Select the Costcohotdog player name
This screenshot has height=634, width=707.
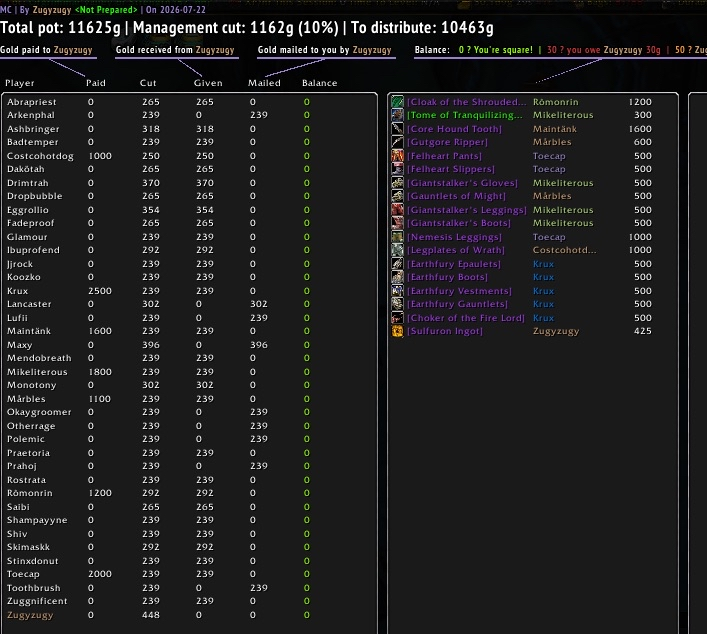40,156
